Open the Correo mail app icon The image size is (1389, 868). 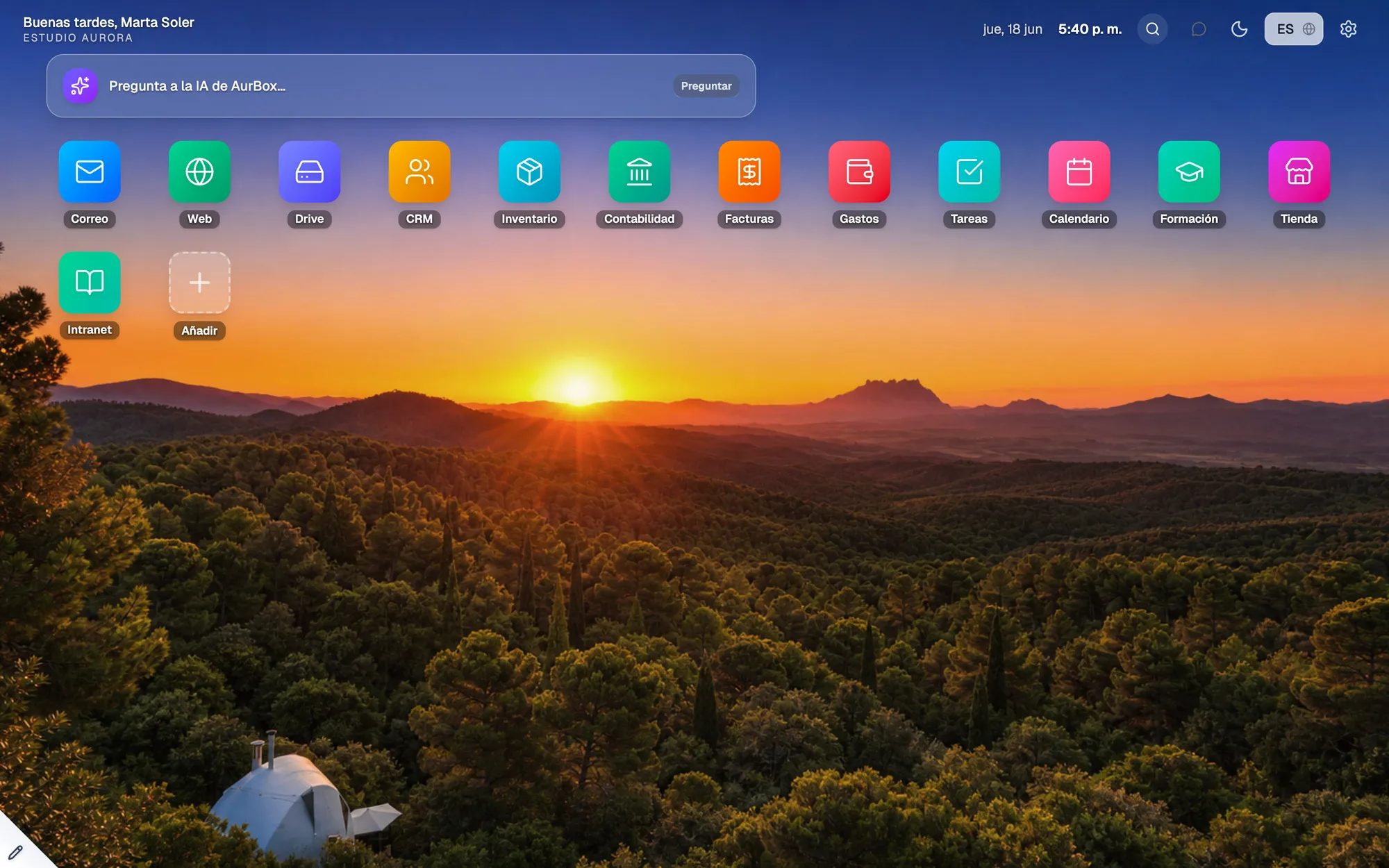(90, 172)
